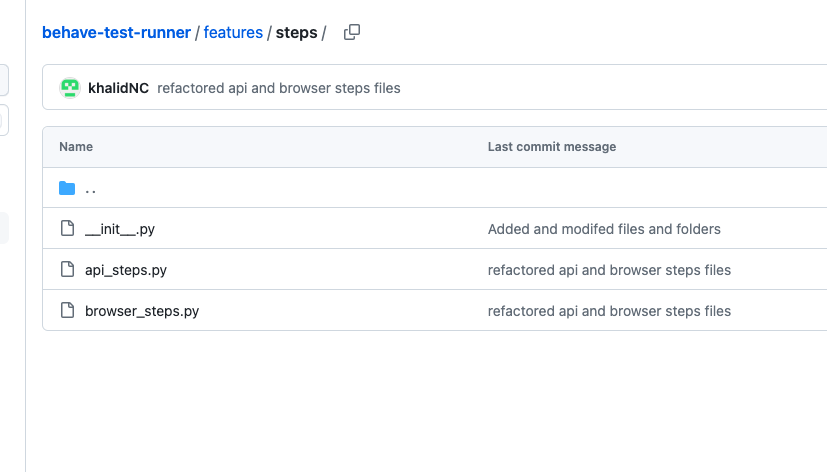Image resolution: width=827 pixels, height=472 pixels.
Task: Open the browser_steps.py file
Action: (142, 311)
